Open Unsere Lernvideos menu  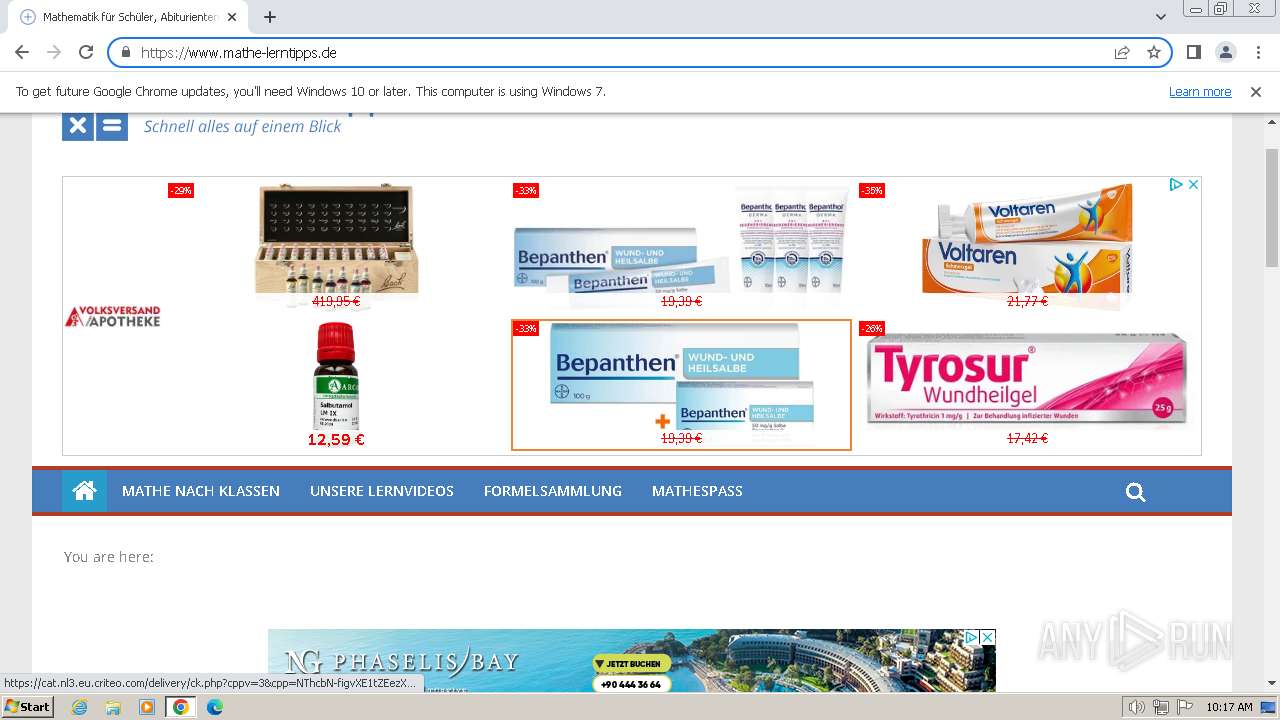tap(382, 491)
